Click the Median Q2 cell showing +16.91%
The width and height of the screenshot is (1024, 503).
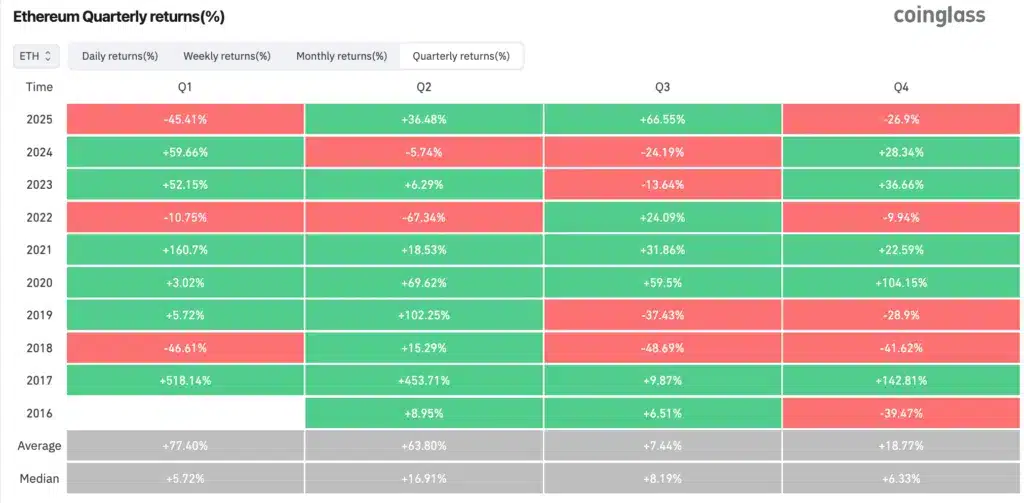[424, 479]
